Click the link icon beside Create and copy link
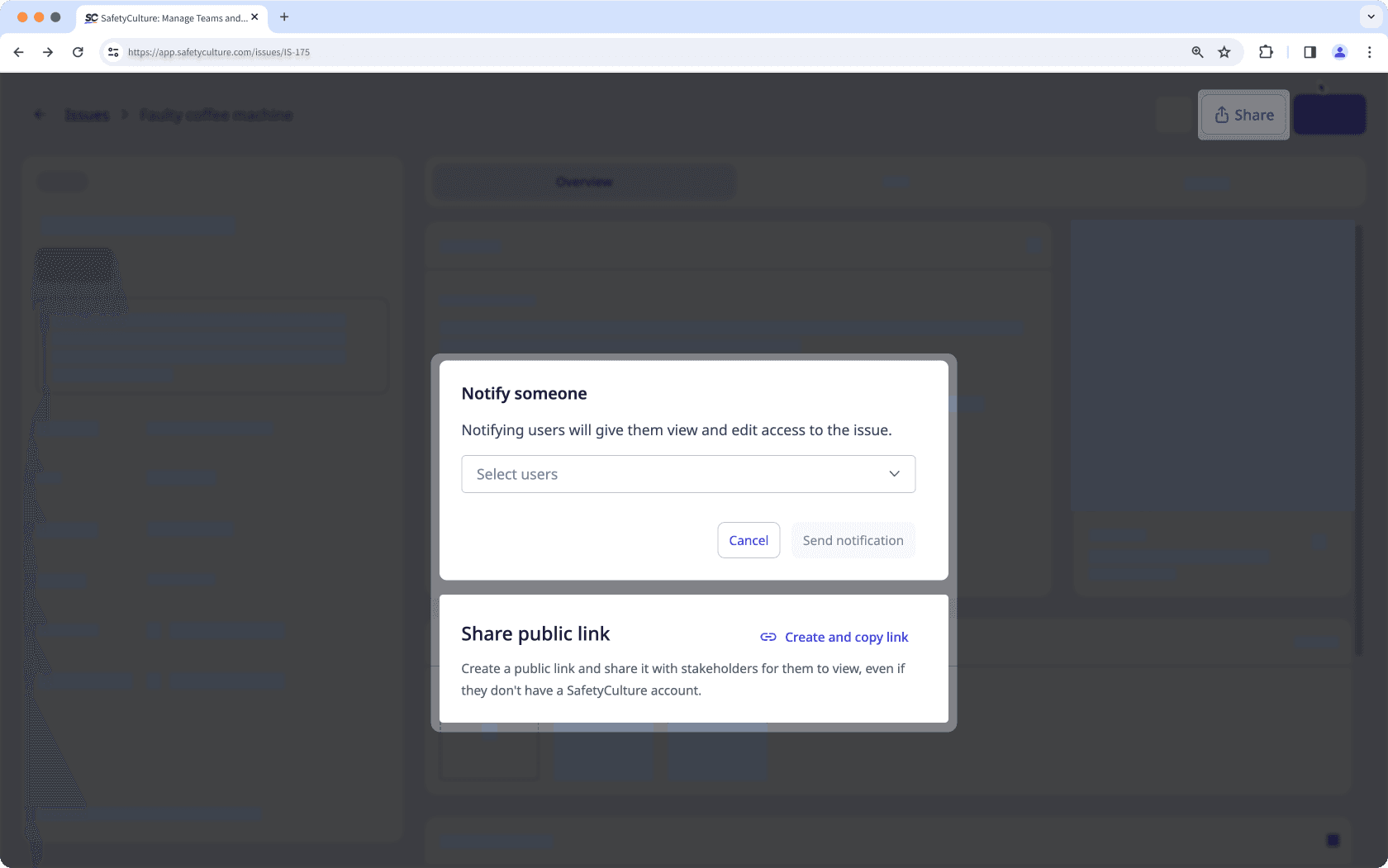The image size is (1388, 868). click(x=768, y=637)
